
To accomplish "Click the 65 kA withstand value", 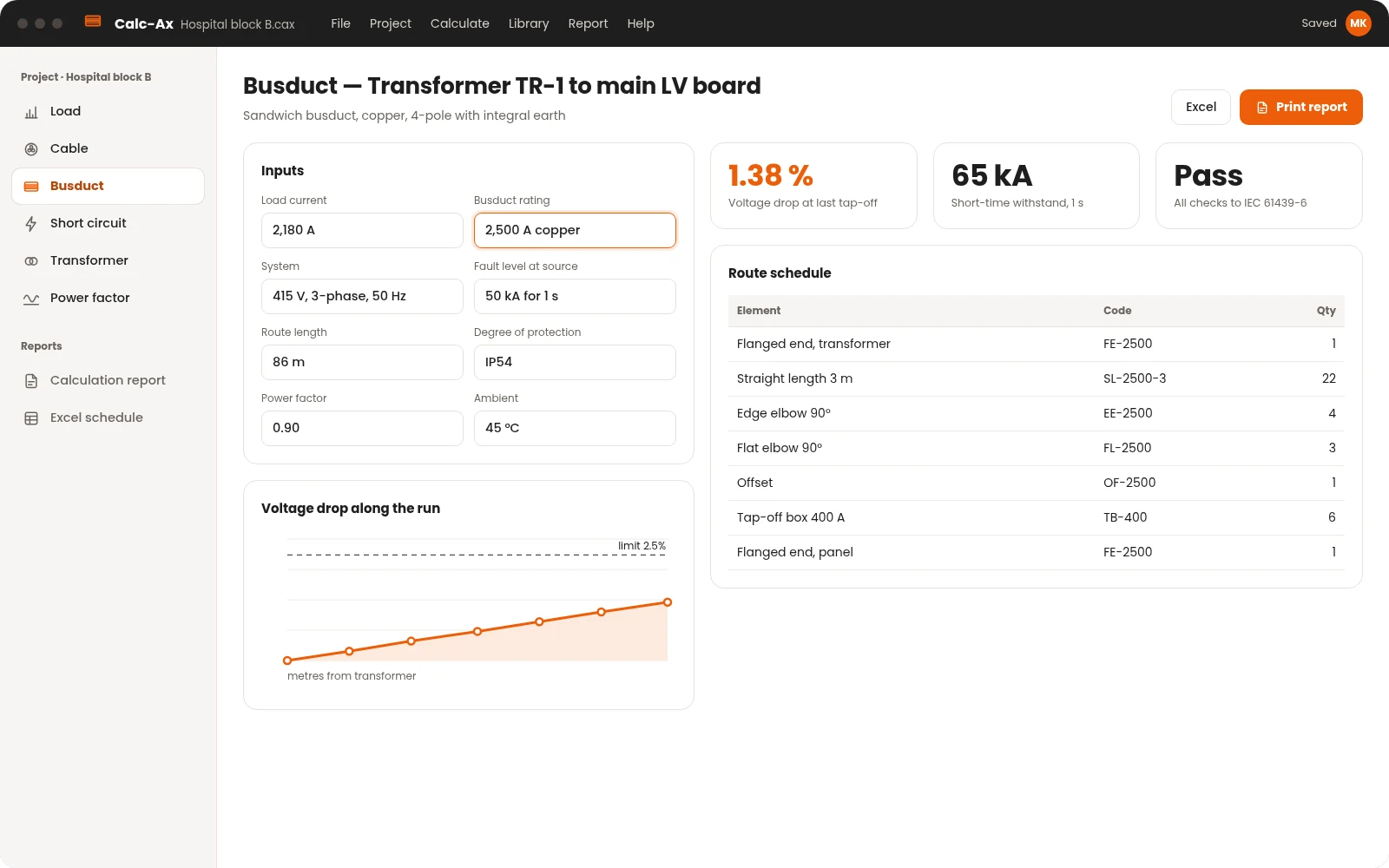I will (992, 175).
